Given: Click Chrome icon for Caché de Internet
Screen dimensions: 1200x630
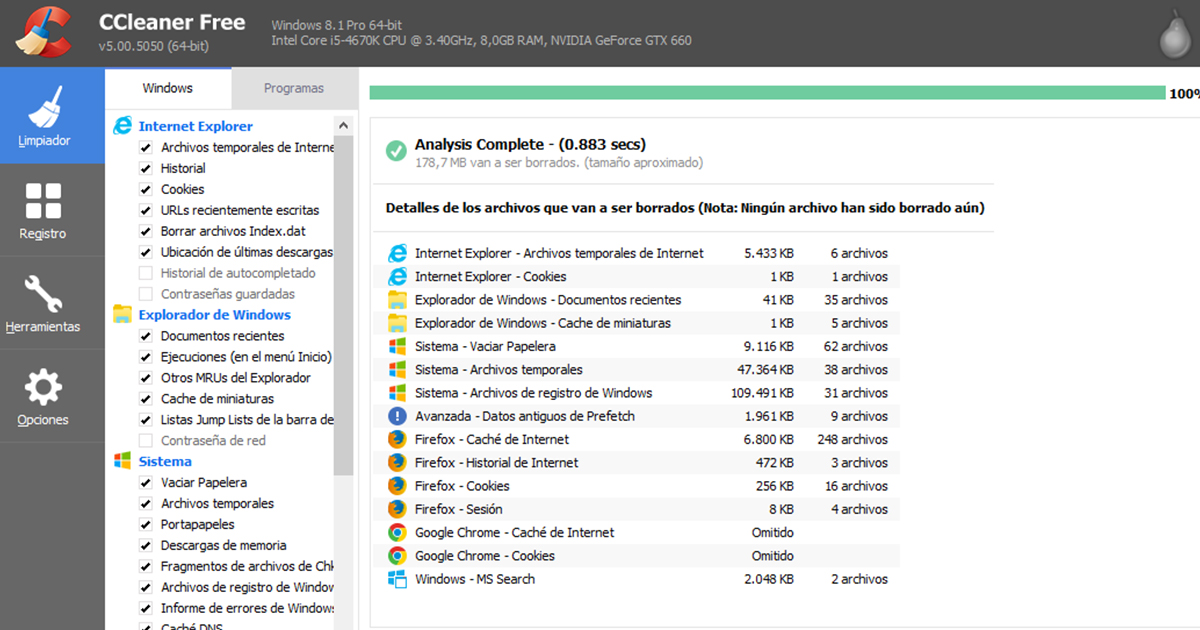Looking at the screenshot, I should (x=397, y=532).
